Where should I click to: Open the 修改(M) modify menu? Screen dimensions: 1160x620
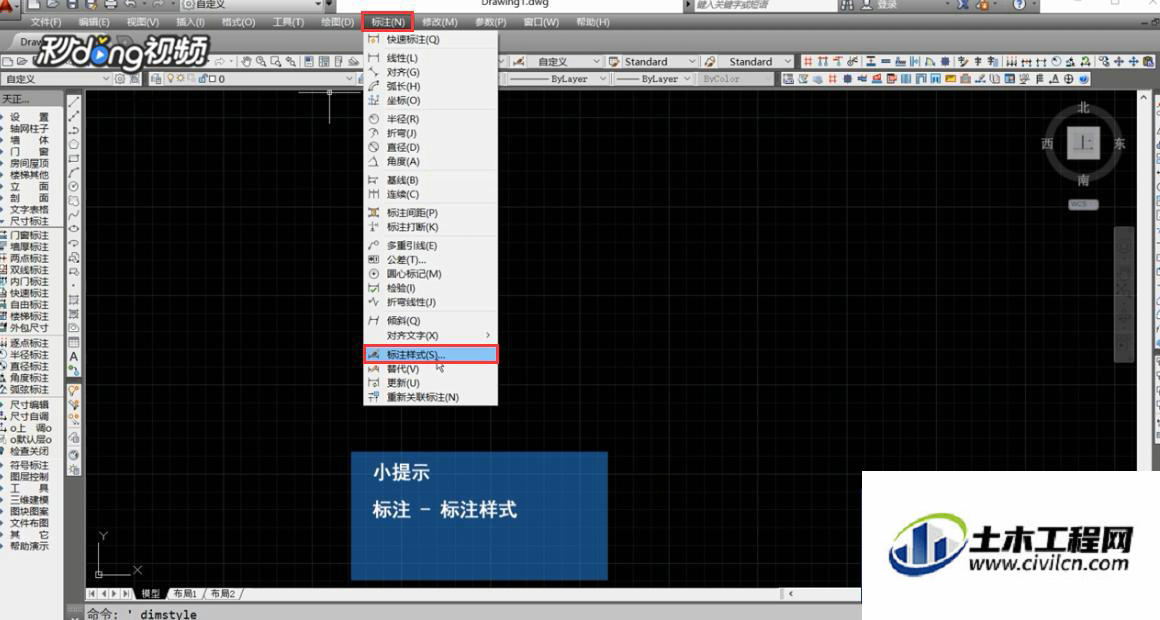(439, 22)
